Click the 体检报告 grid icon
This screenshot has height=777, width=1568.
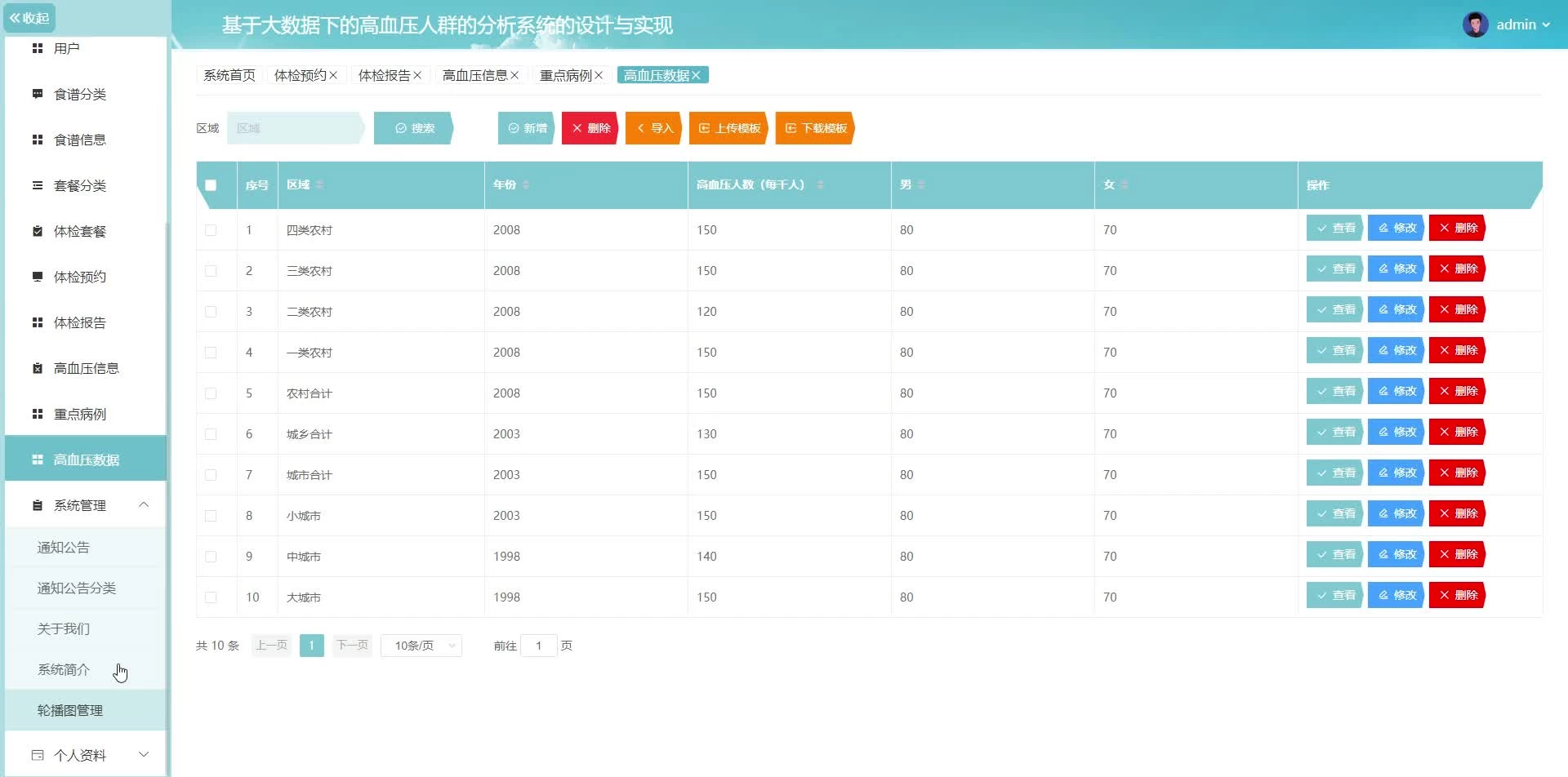(38, 322)
